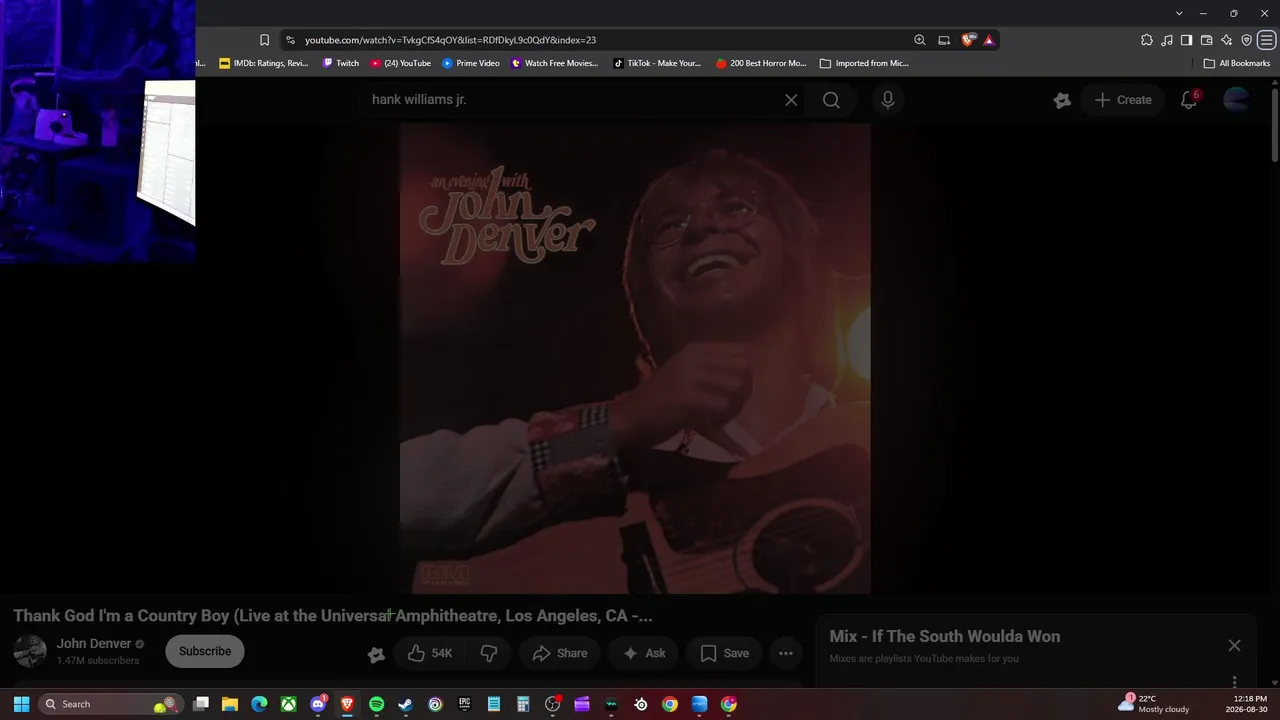Screen dimensions: 1280x720
Task: Open the Brave main hamburger menu
Action: point(1266,40)
